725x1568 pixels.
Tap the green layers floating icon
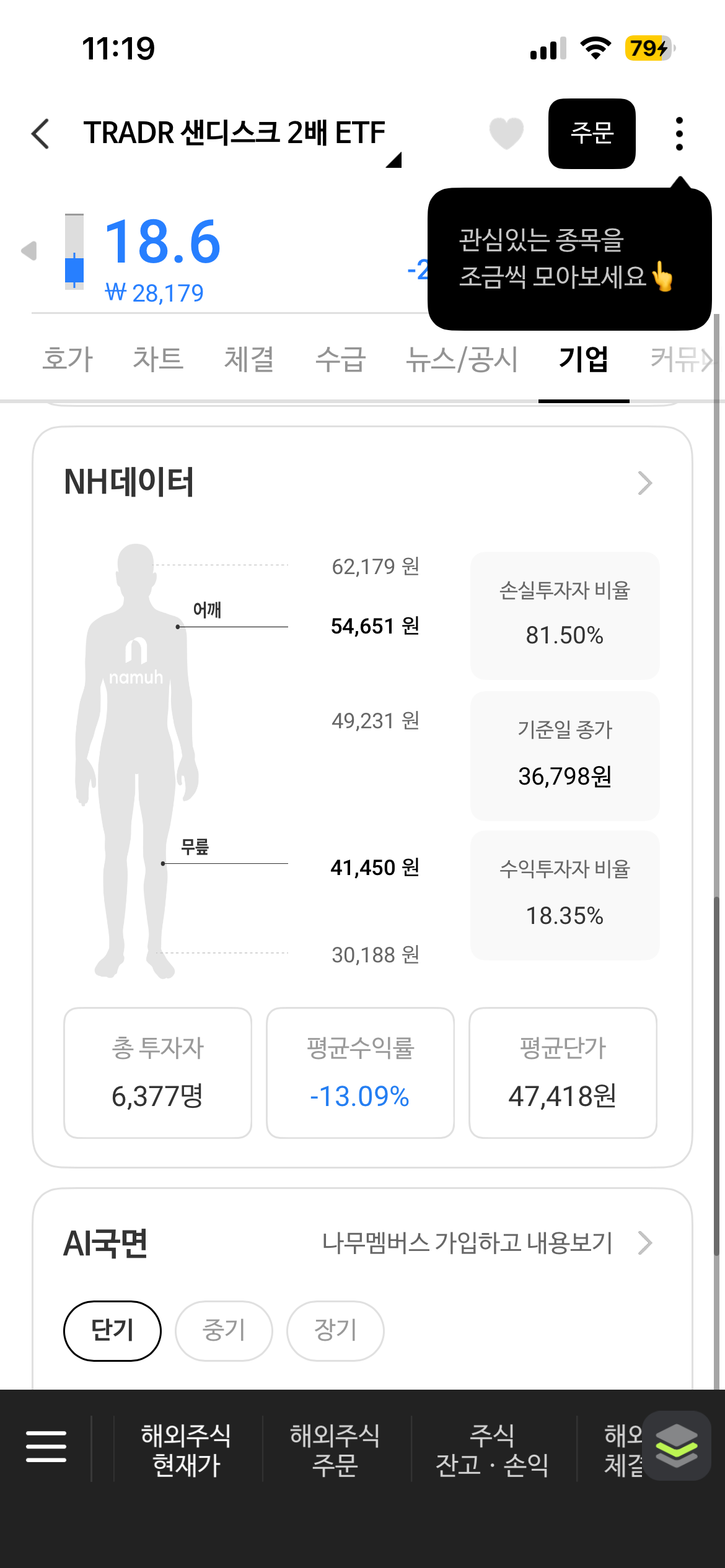(677, 1445)
